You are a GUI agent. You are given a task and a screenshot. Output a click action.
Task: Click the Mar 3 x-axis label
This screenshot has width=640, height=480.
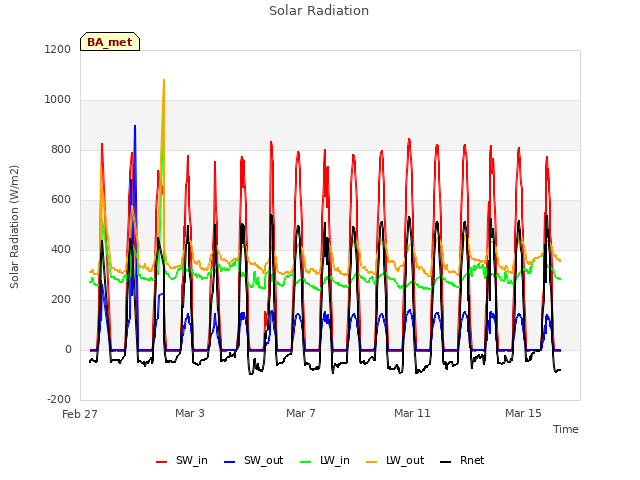(190, 413)
